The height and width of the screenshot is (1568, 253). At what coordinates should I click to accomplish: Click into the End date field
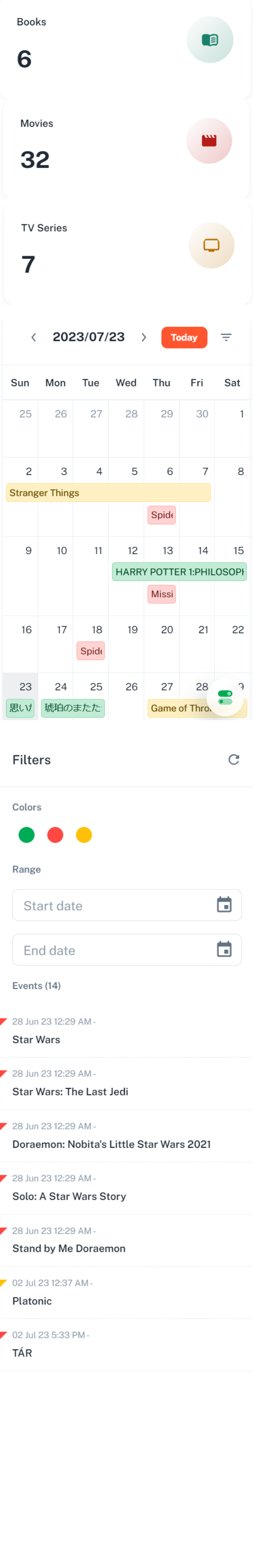tap(109, 950)
